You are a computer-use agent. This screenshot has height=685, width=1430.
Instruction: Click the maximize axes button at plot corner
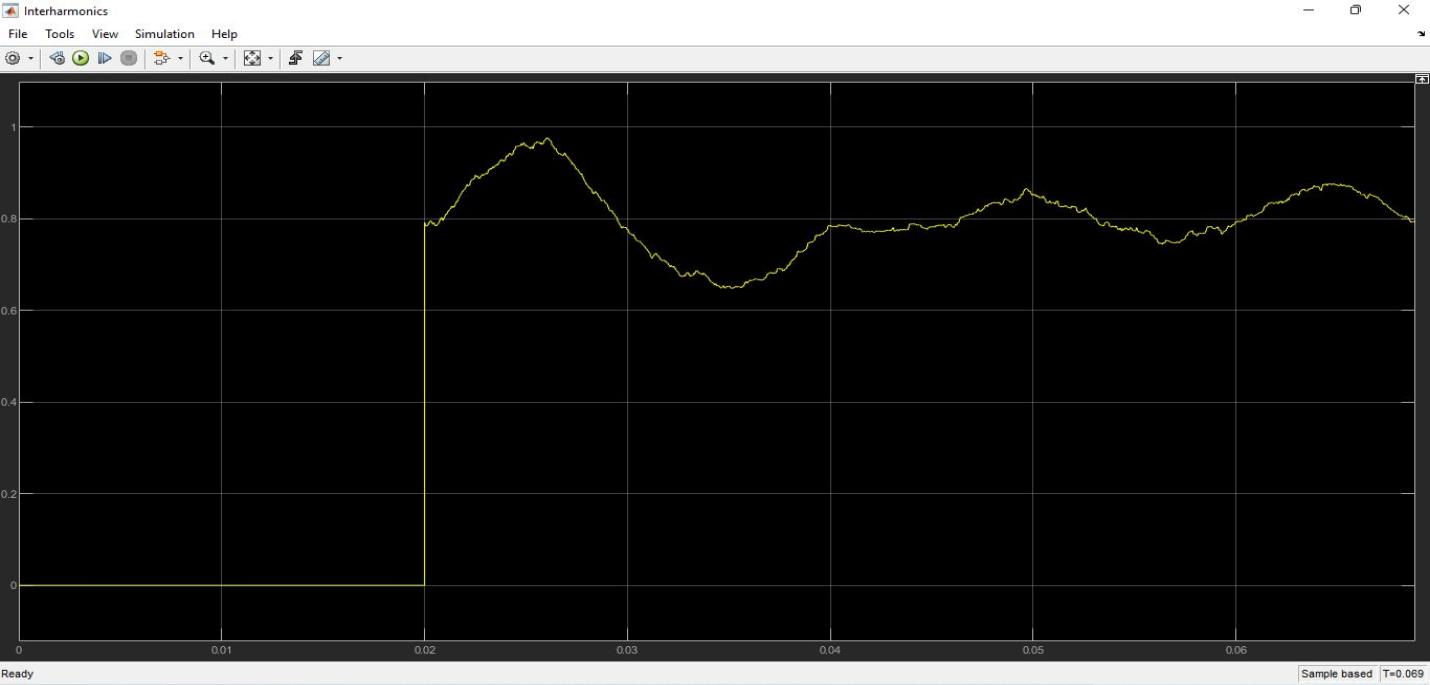tap(1422, 79)
